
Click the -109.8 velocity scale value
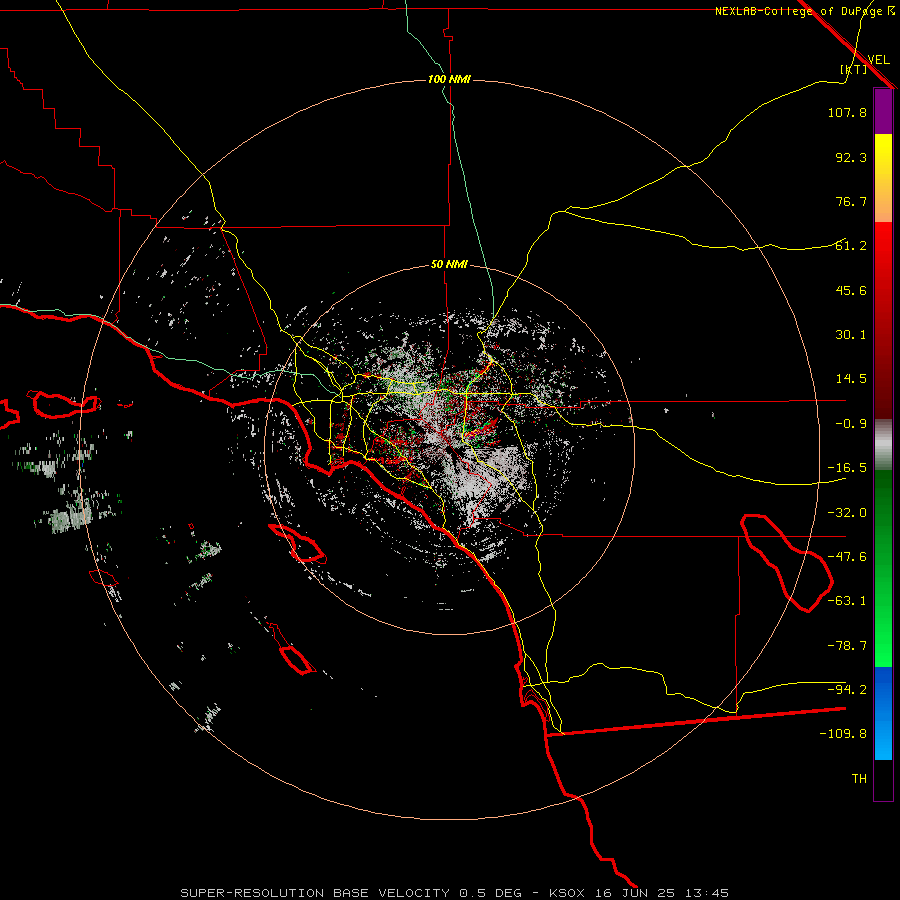pos(843,734)
